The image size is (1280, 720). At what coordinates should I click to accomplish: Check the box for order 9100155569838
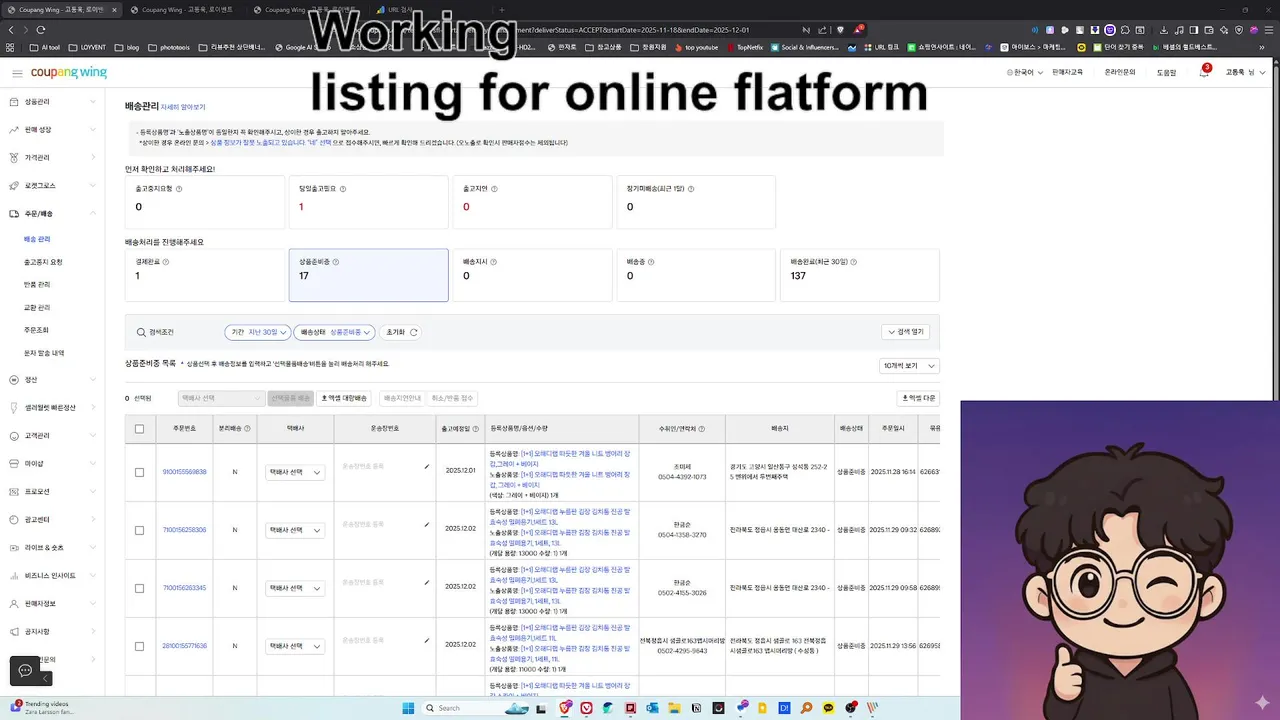tap(139, 472)
